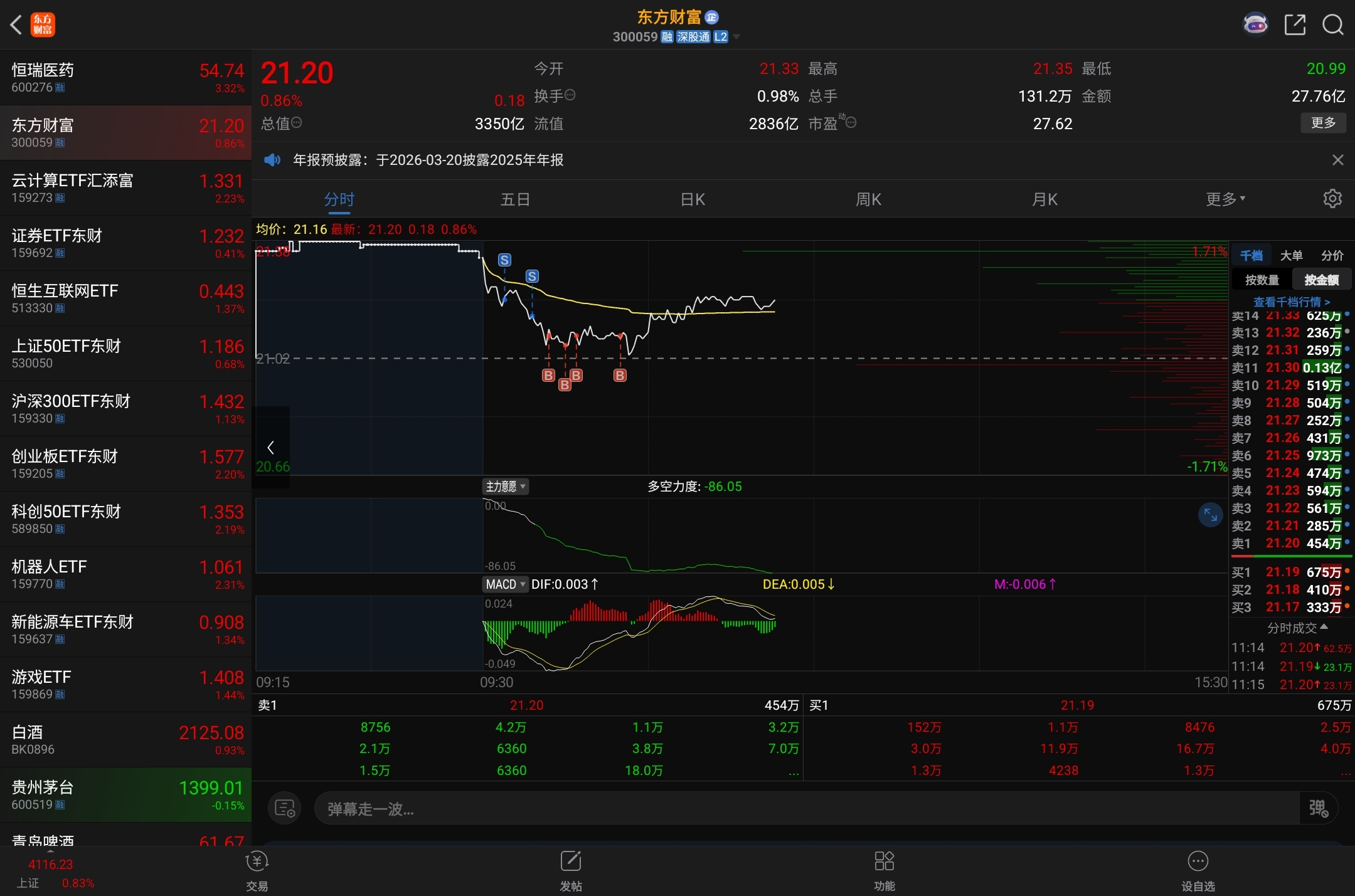Viewport: 1355px width, 896px height.
Task: Tap the share/export icon
Action: pos(1295,25)
